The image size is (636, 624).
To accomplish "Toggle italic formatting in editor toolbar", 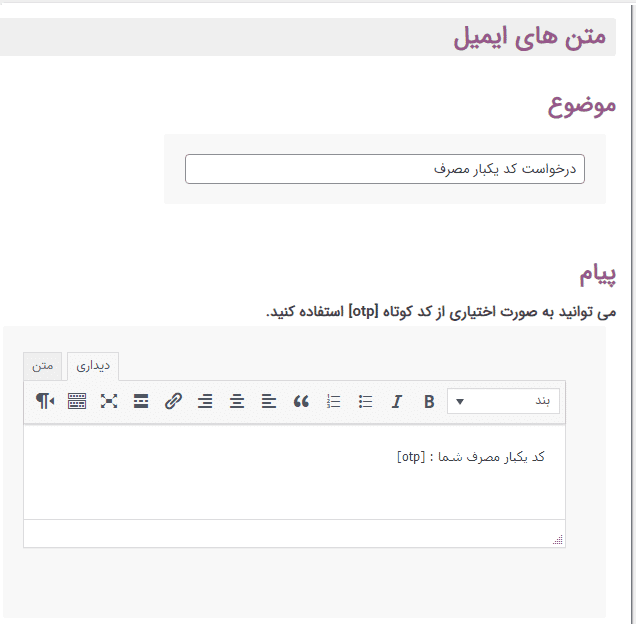I will coord(397,402).
